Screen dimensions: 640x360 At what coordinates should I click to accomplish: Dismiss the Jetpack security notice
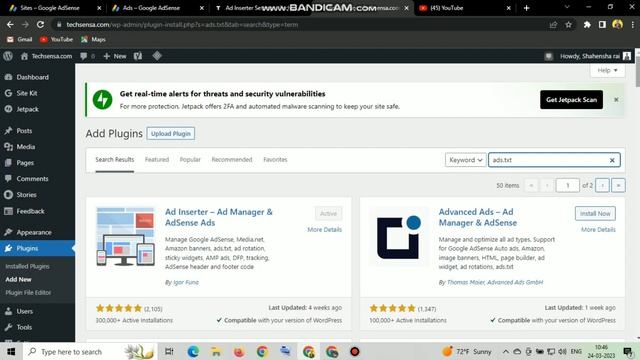(616, 100)
